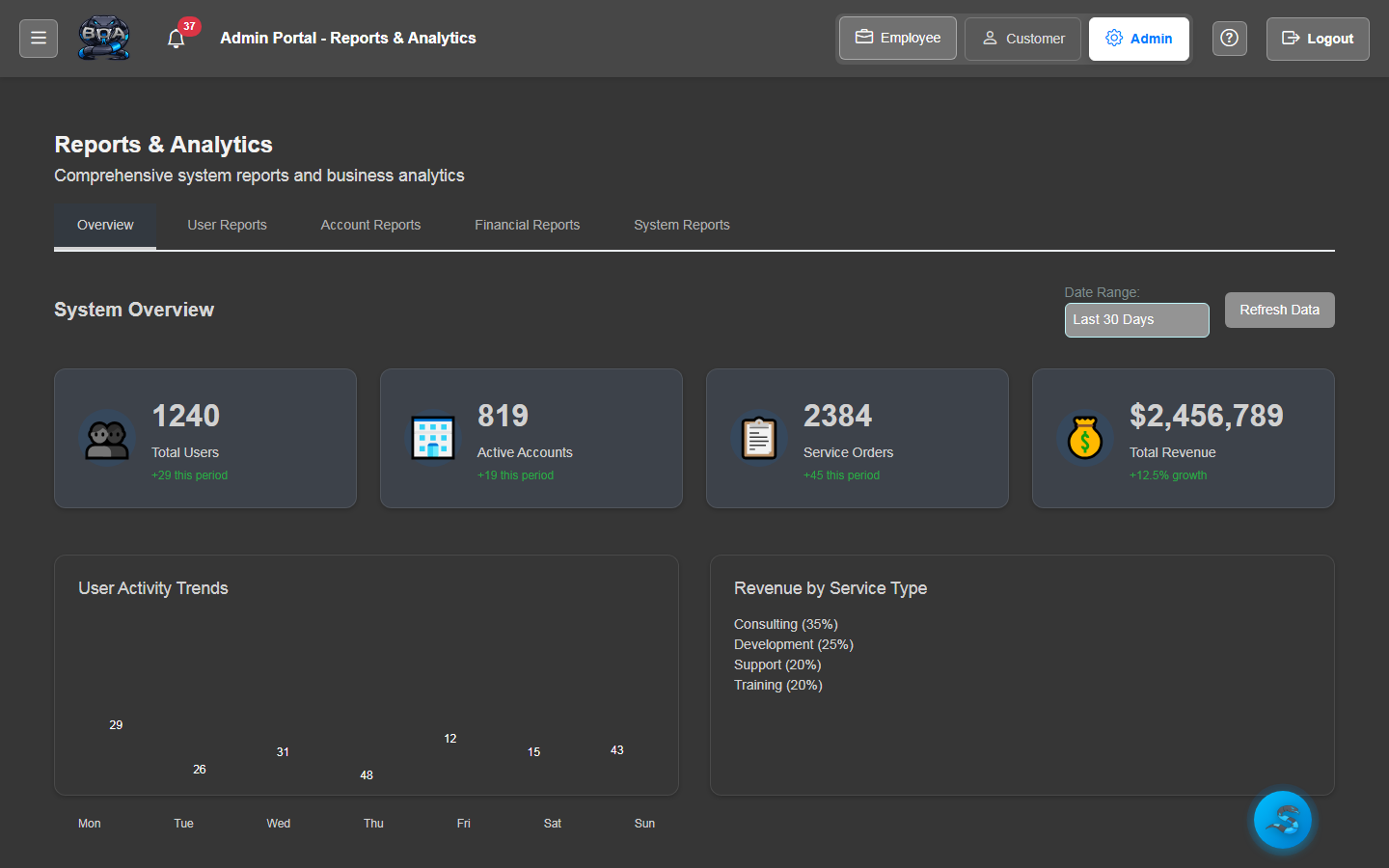Click the floating chat bubble icon
The height and width of the screenshot is (868, 1389).
click(1282, 820)
